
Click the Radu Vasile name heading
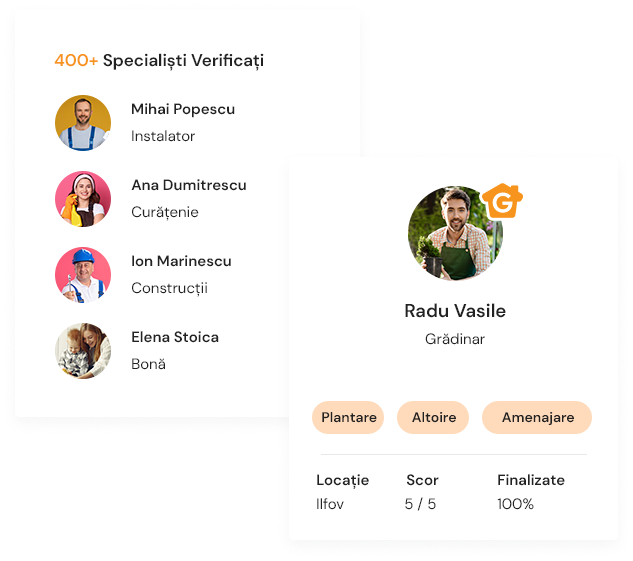pos(455,311)
